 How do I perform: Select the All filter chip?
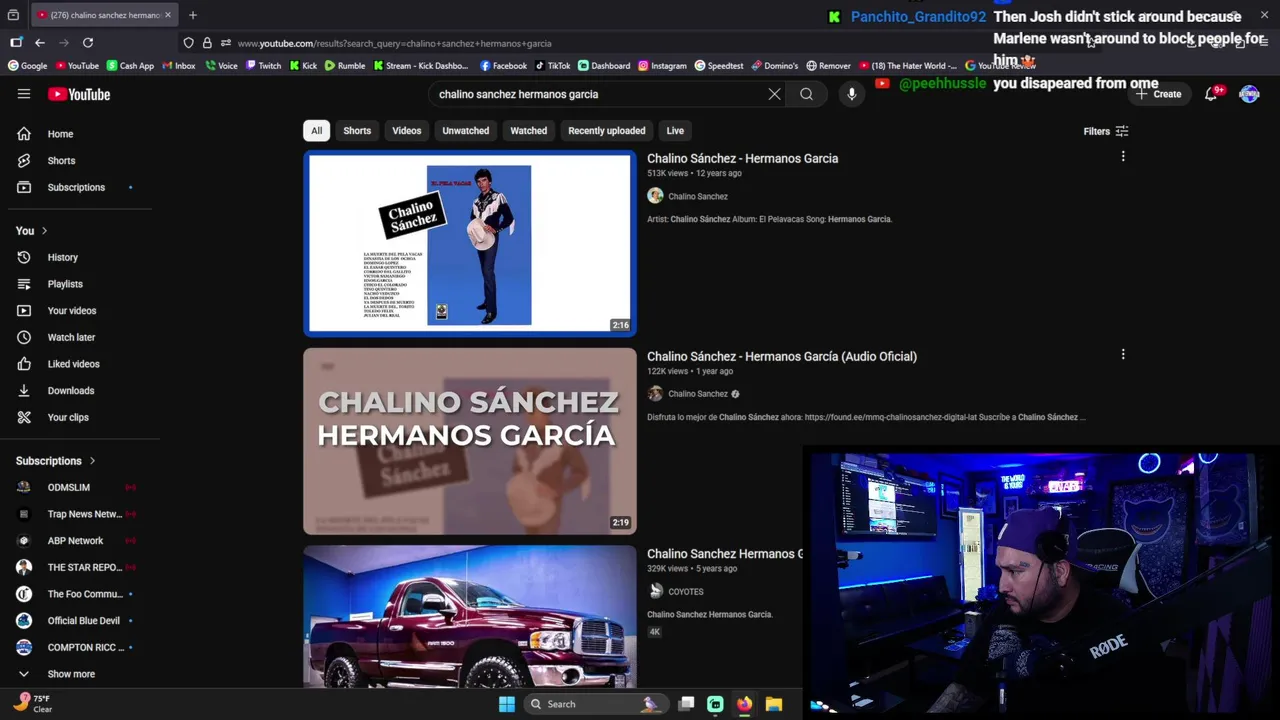tap(316, 131)
